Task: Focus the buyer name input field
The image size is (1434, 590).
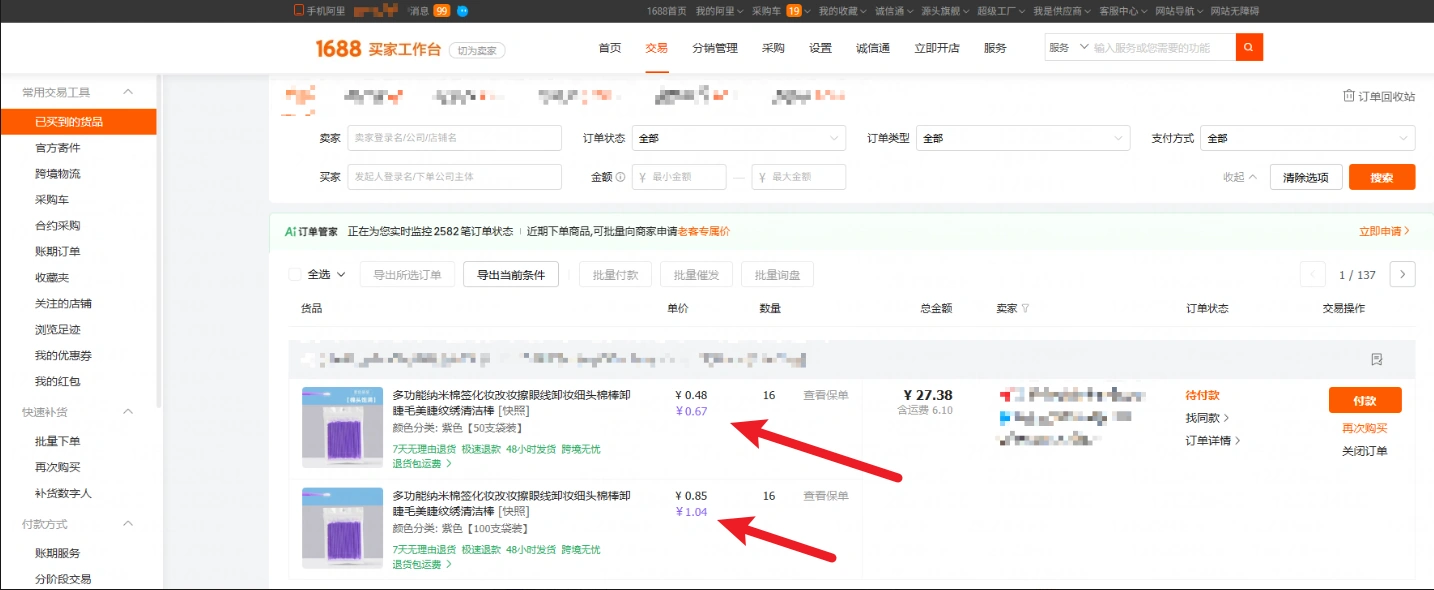Action: tap(454, 177)
